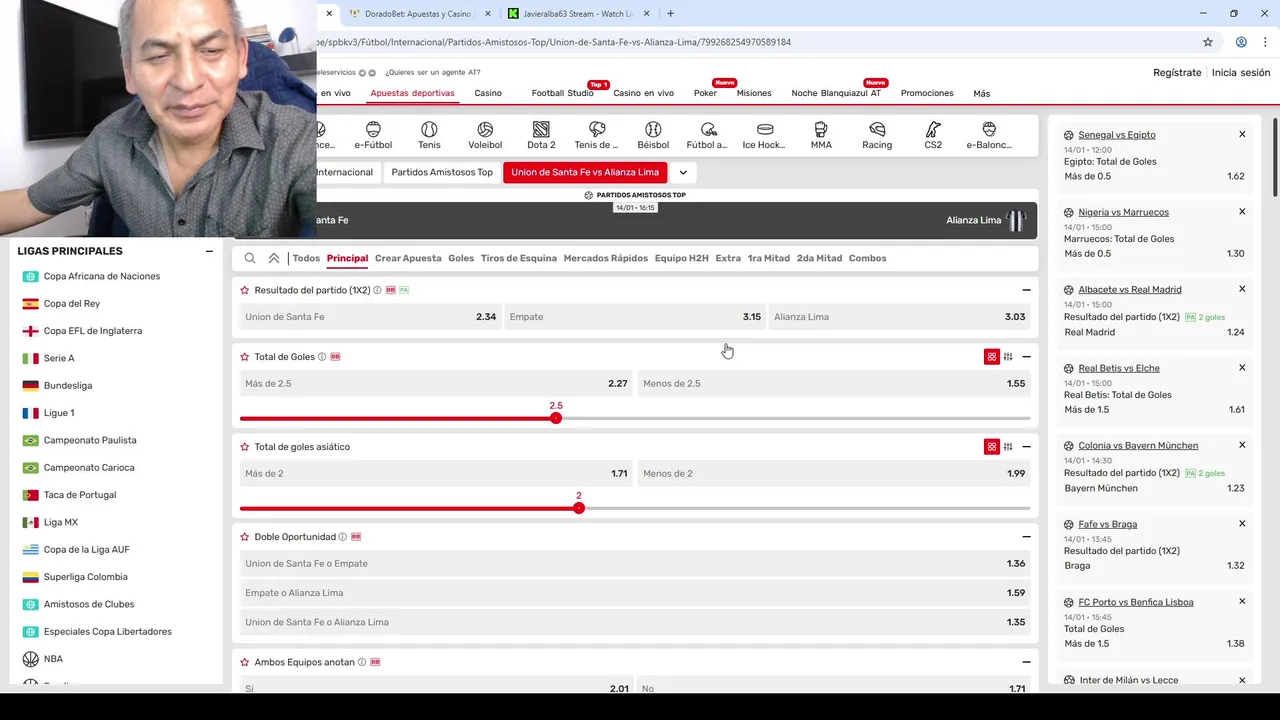Select the Voleibol sport icon
Viewport: 1280px width, 720px height.
(485, 135)
